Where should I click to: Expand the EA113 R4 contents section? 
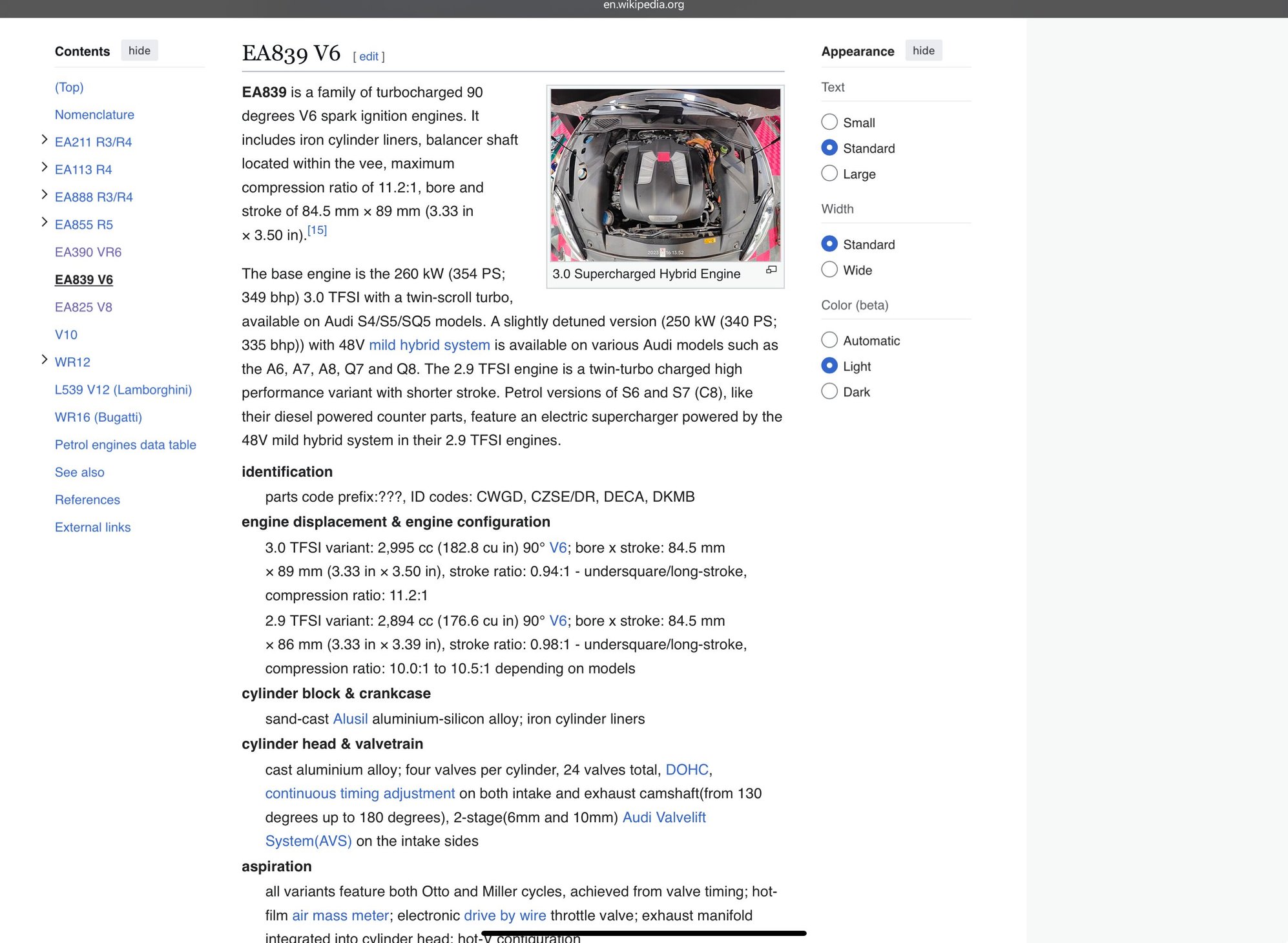[x=43, y=167]
